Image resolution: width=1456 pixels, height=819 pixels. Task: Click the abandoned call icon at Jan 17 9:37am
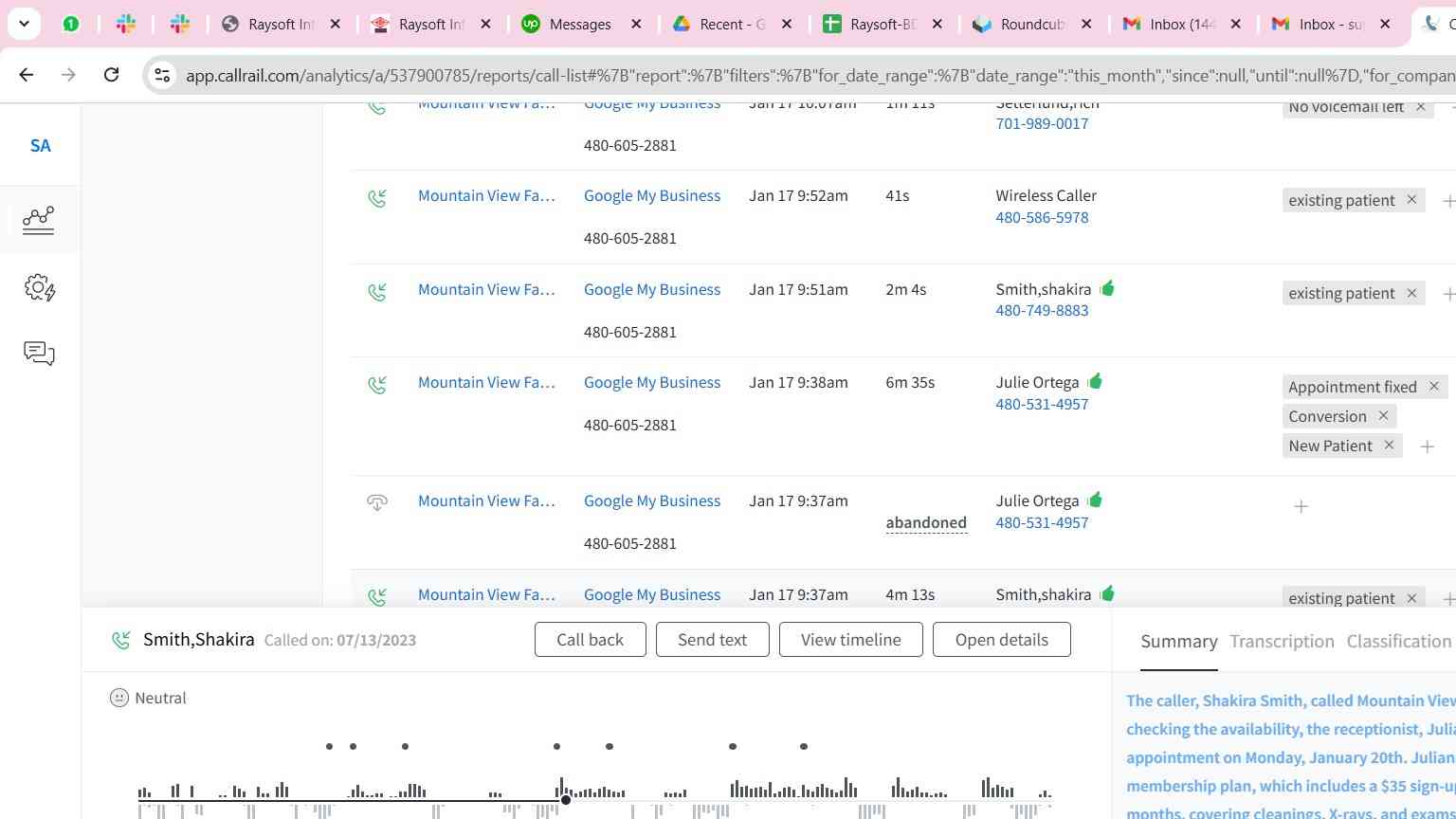pyautogui.click(x=377, y=502)
